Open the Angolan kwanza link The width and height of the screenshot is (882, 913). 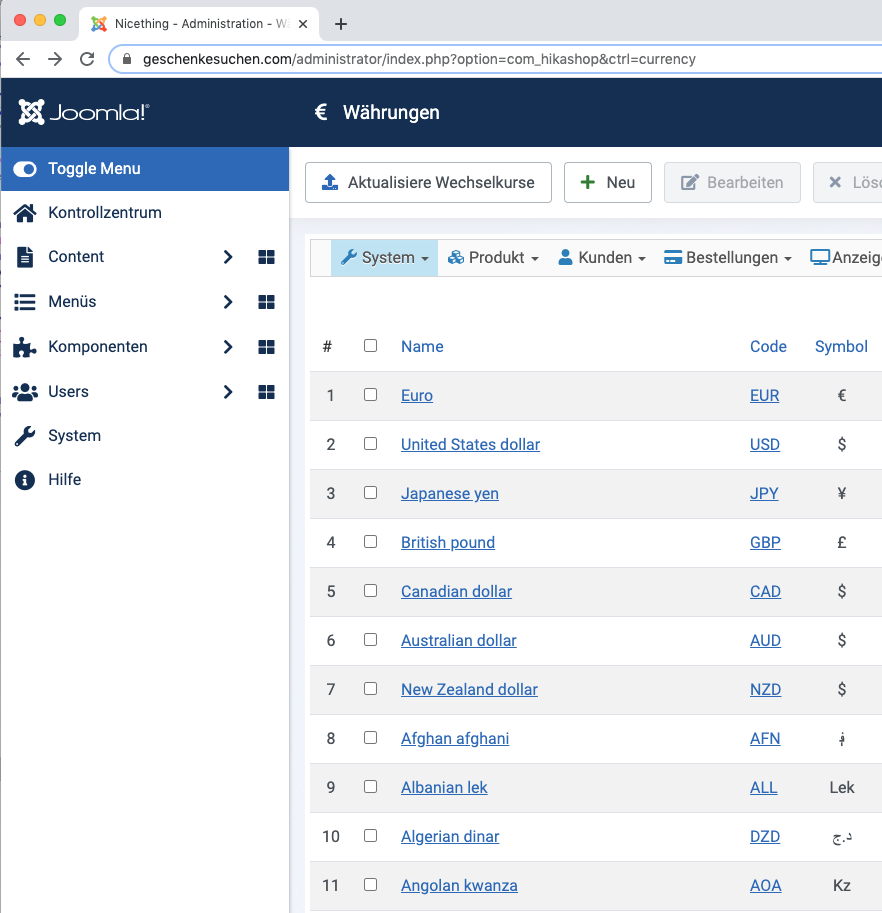459,886
